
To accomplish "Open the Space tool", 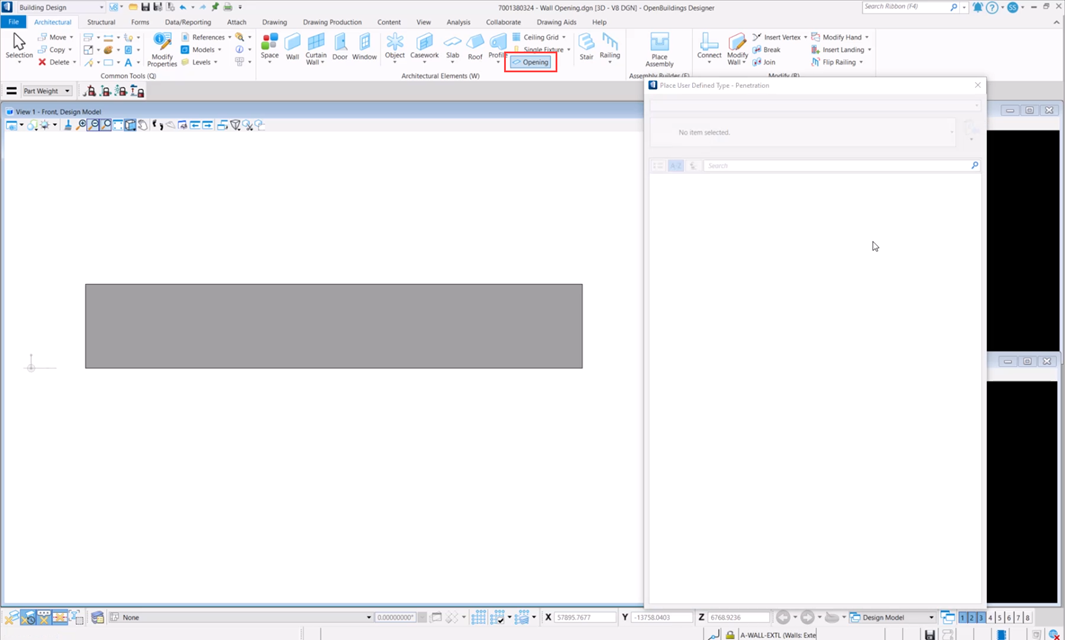I will click(270, 48).
